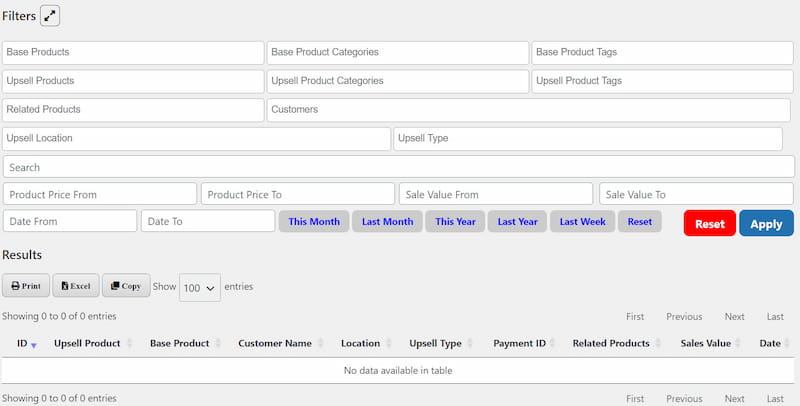Sort table by ID column
Viewport: 800px width, 406px height.
(x=27, y=343)
